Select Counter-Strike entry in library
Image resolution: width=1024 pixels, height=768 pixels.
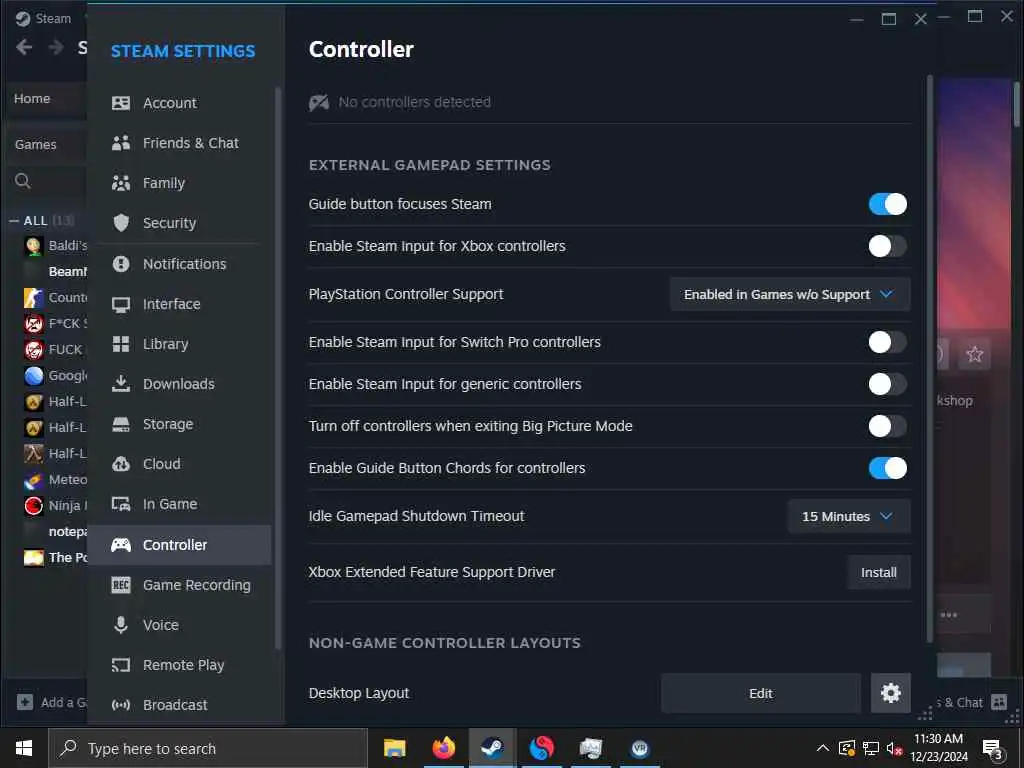55,297
